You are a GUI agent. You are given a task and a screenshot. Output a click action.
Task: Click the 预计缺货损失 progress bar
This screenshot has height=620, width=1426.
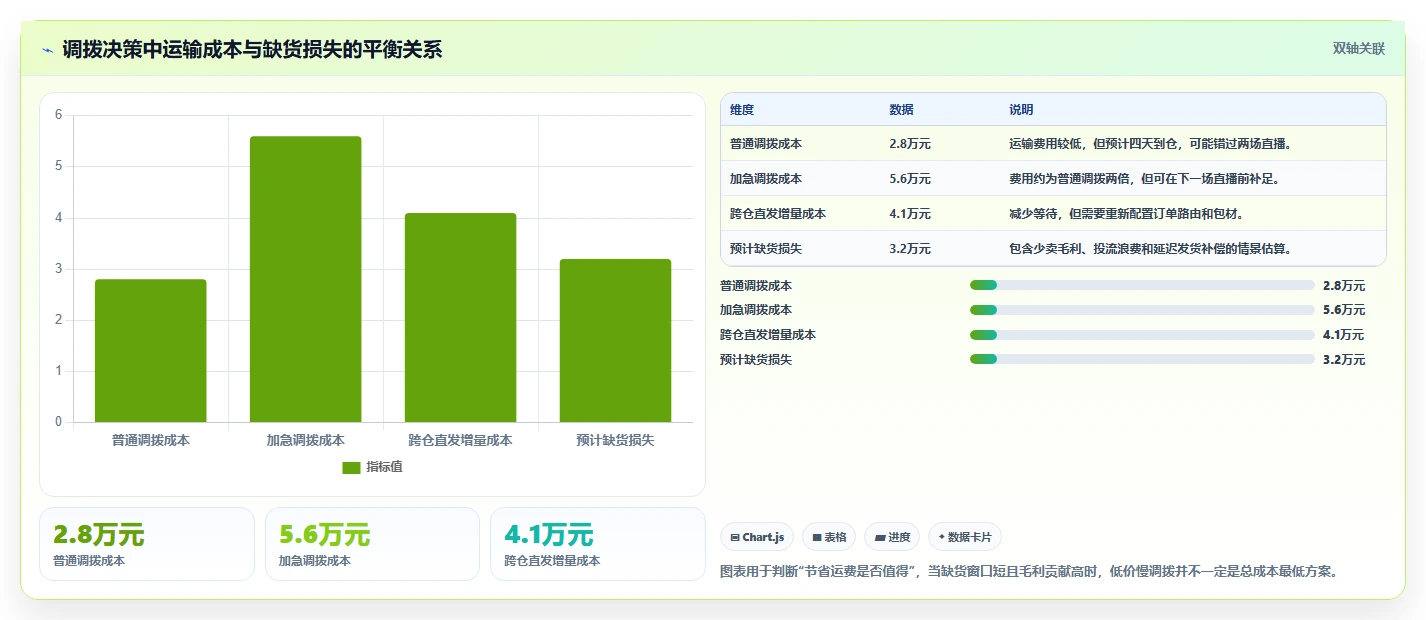1142,359
